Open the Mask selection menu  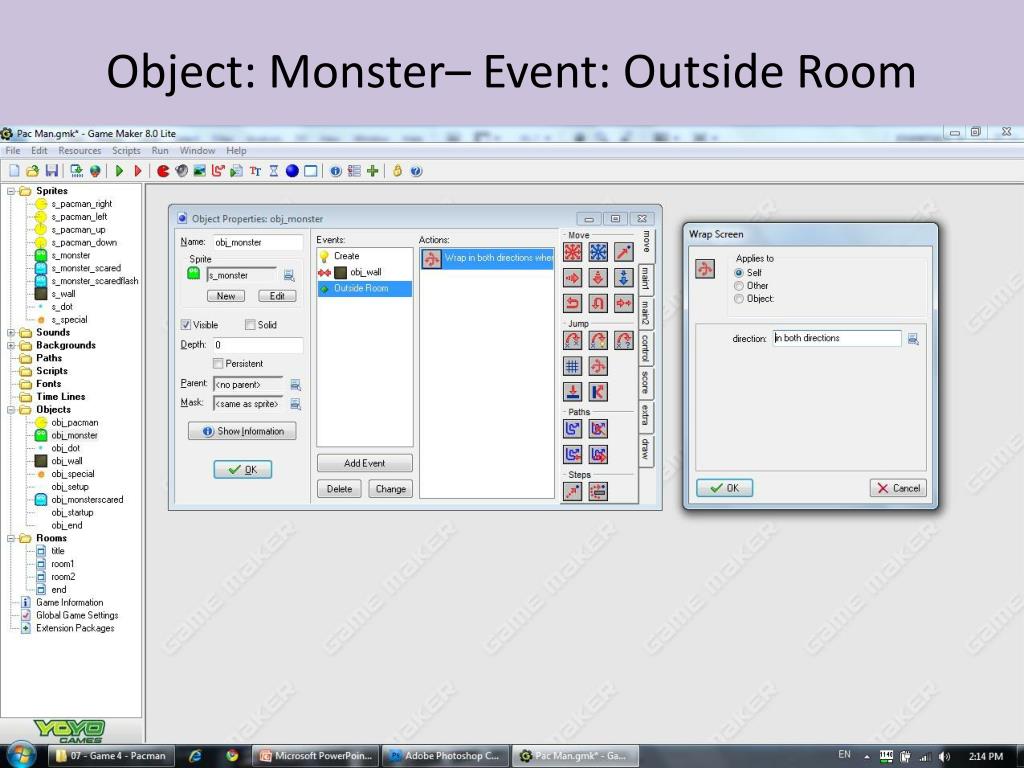pyautogui.click(x=295, y=404)
